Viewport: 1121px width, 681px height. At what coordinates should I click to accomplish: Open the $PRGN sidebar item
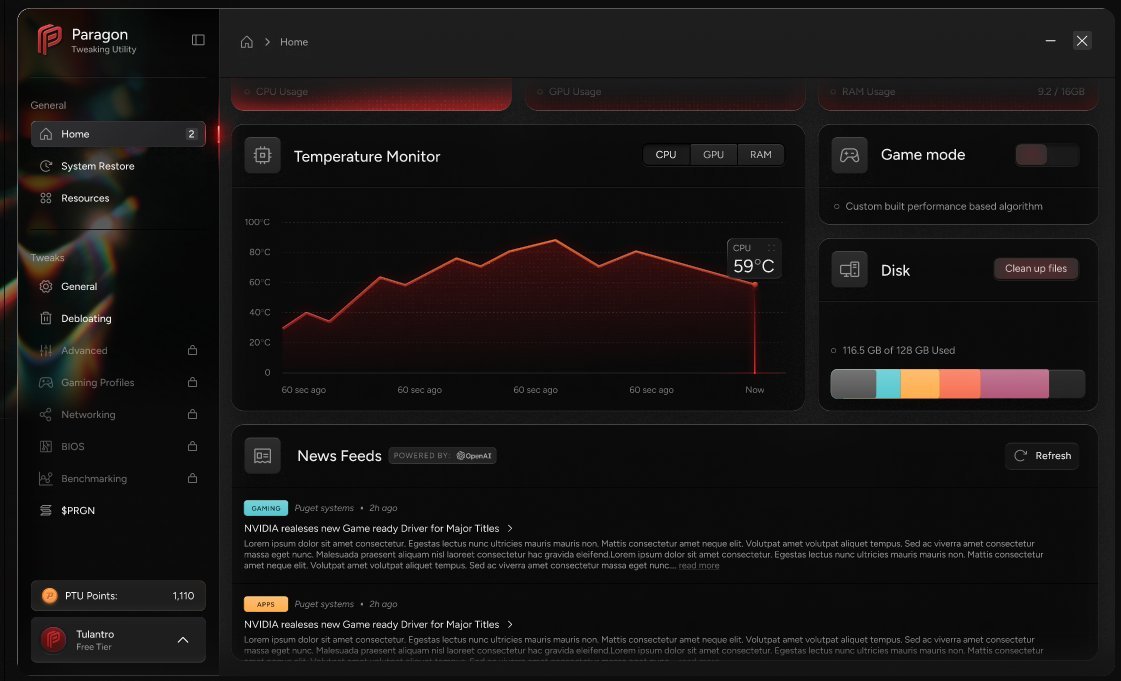[x=118, y=511]
